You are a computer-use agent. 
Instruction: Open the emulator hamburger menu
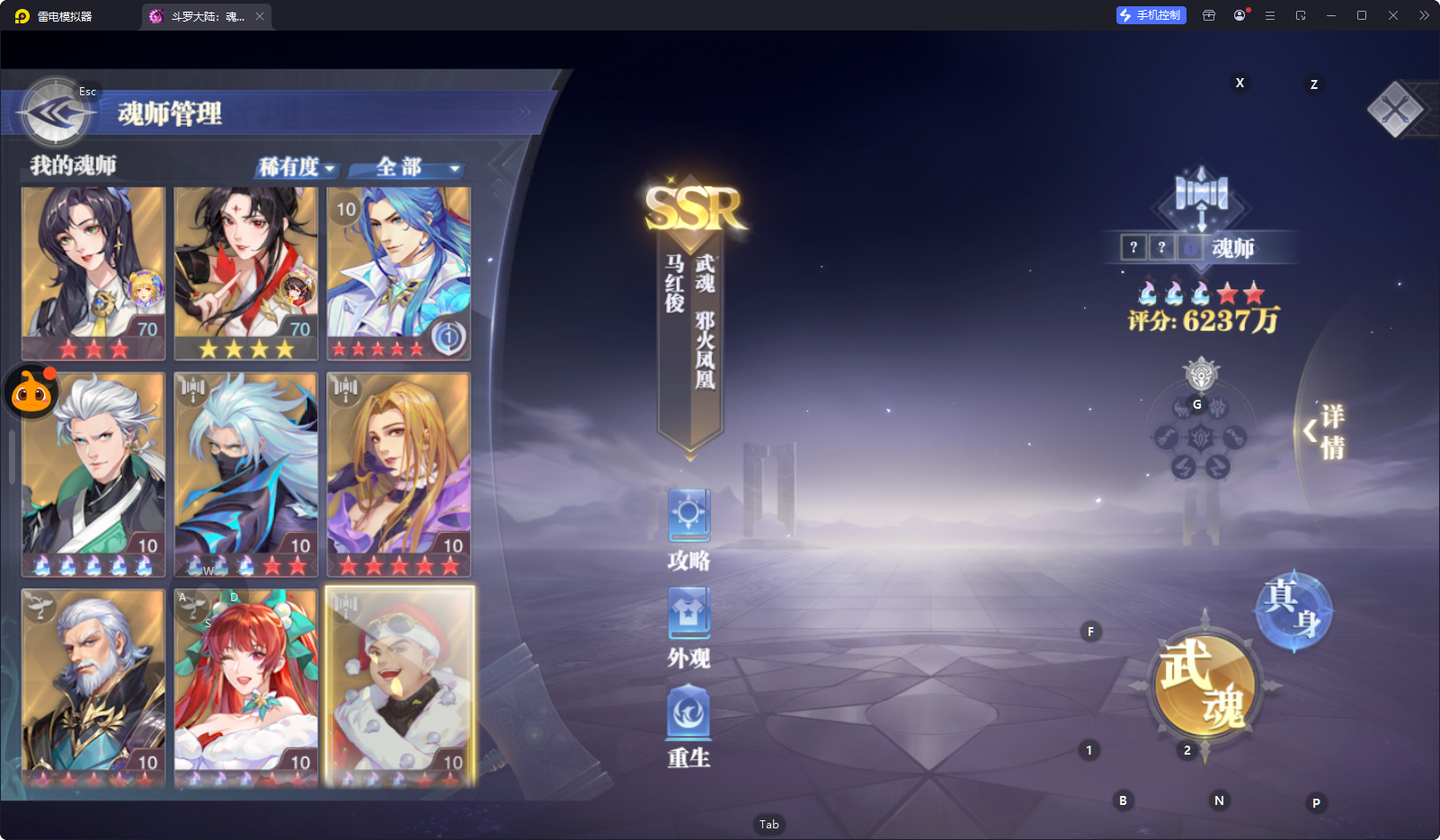[x=1270, y=15]
